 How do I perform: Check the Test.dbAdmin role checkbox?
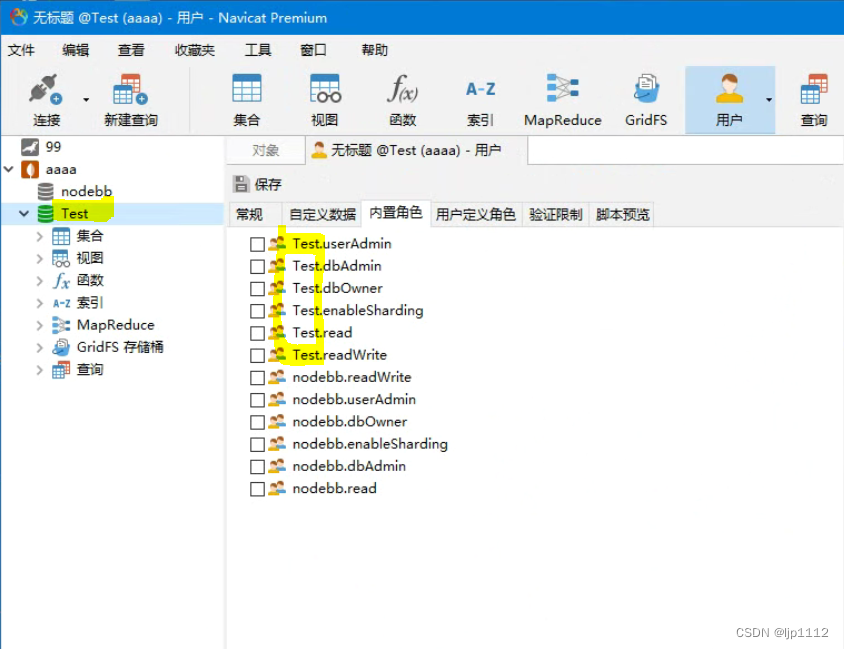(x=257, y=266)
